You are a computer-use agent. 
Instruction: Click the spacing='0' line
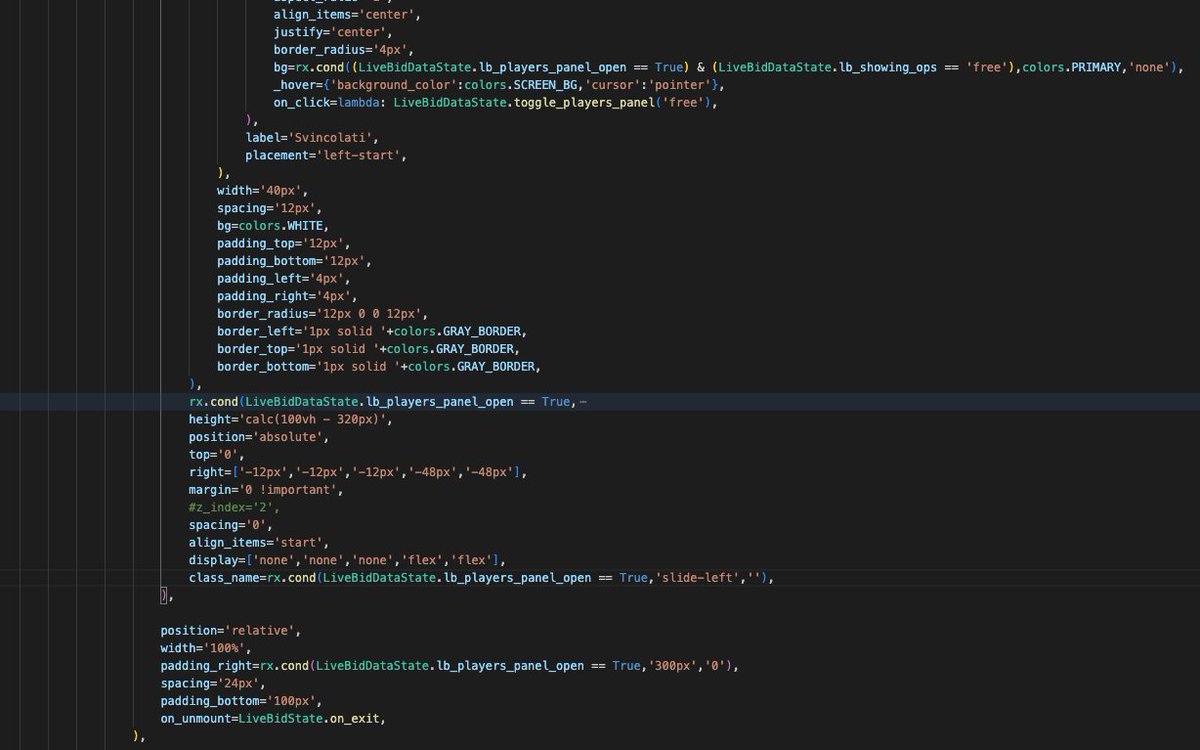point(231,525)
